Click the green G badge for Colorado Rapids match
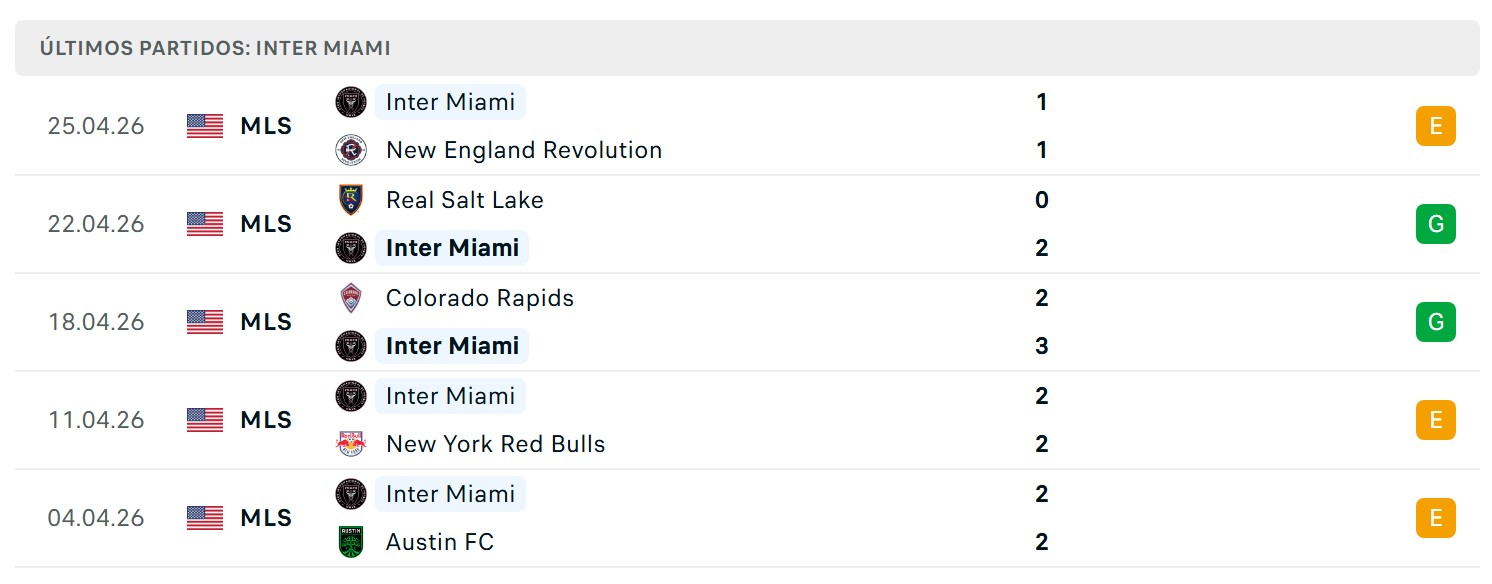 (x=1436, y=322)
